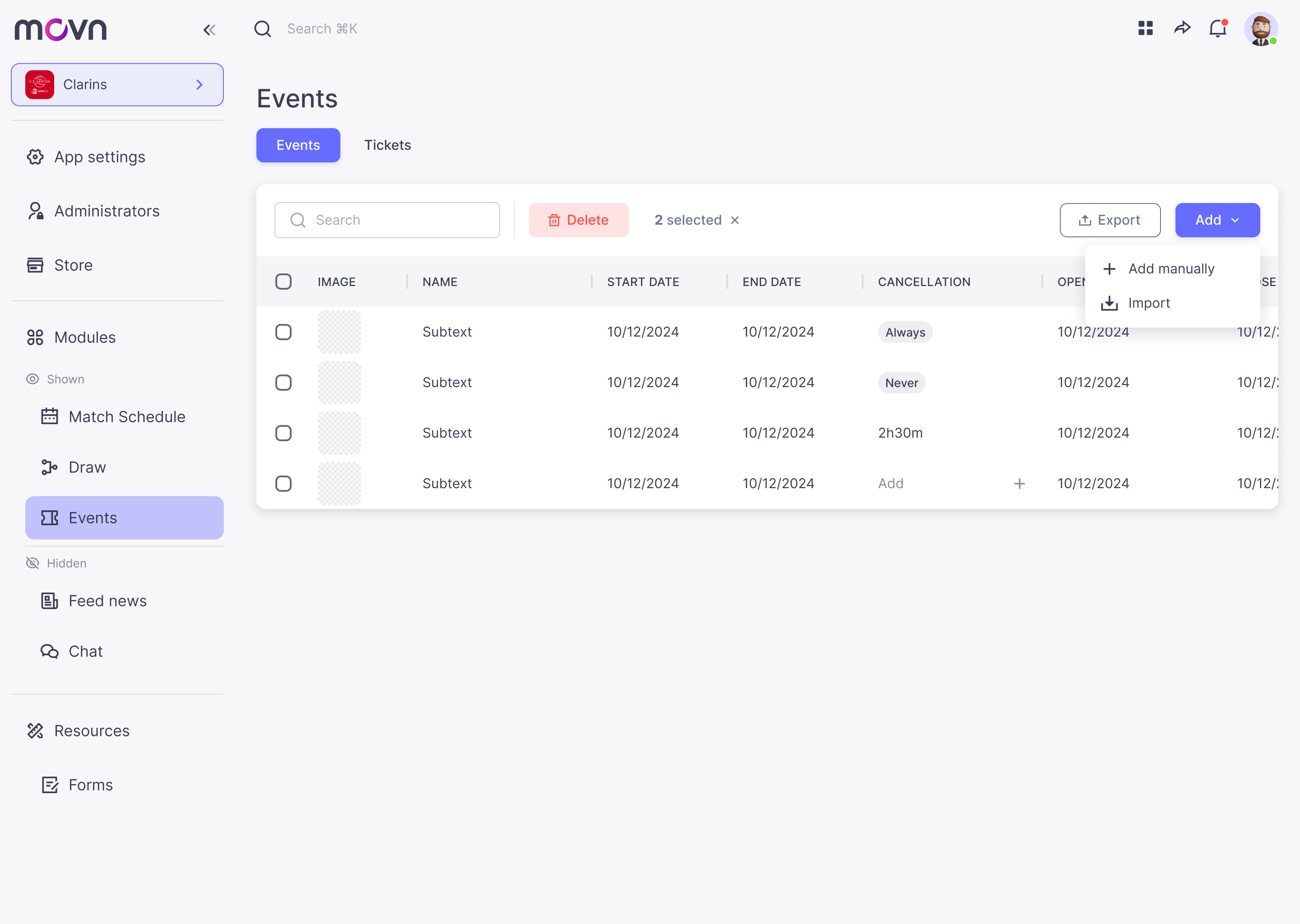
Task: Toggle the Add dropdown button
Action: click(x=1217, y=220)
